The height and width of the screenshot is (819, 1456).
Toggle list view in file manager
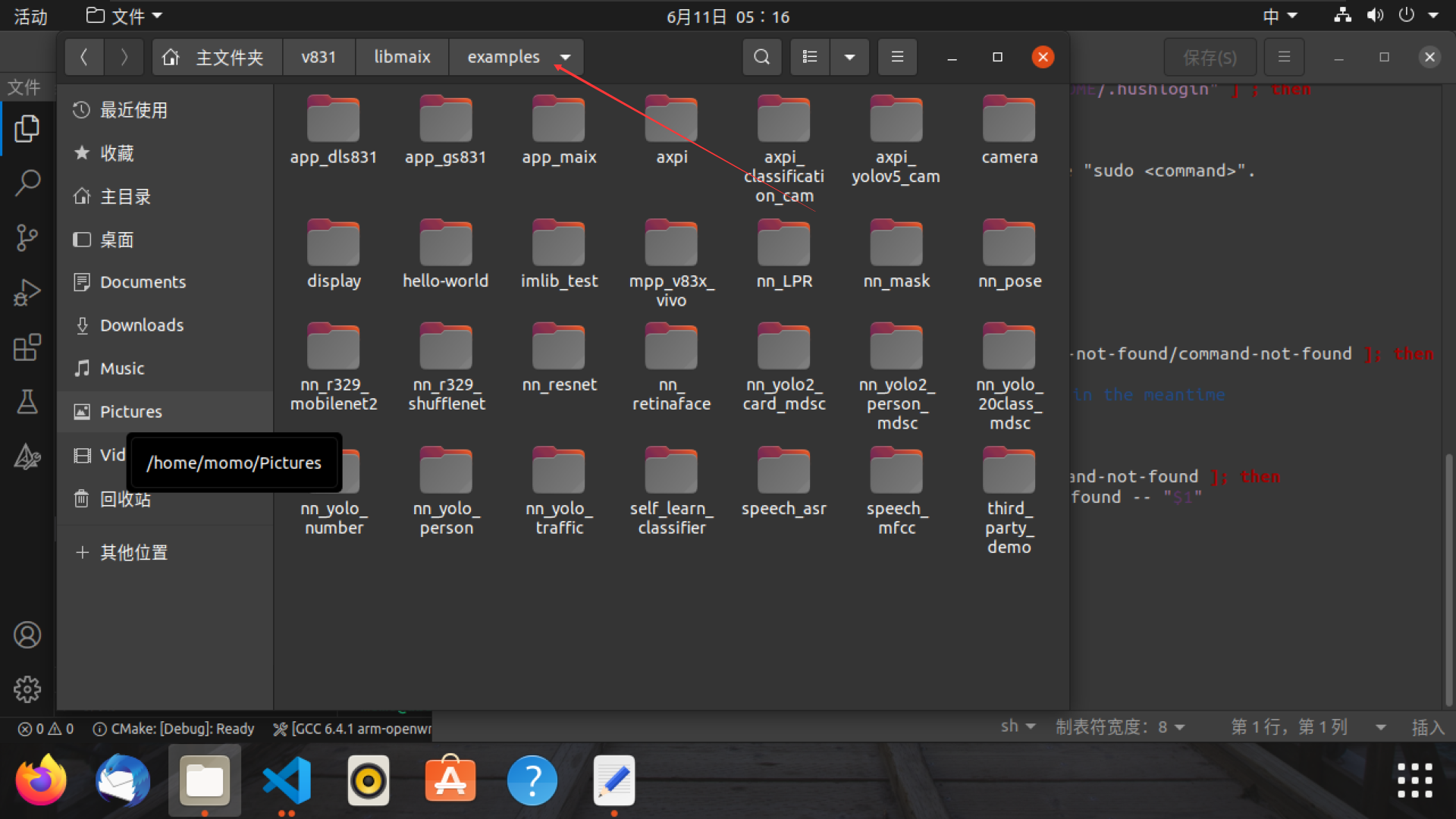[810, 57]
